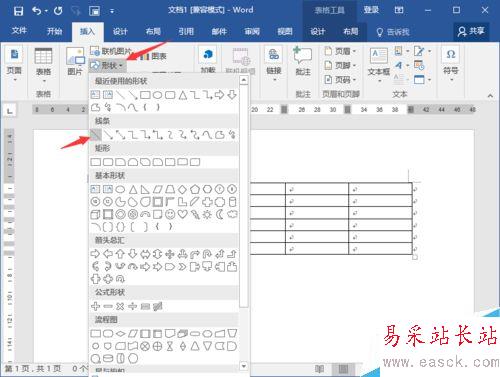
Task: Open the Customize Quick Access Toolbar dropdown
Action: (112, 11)
